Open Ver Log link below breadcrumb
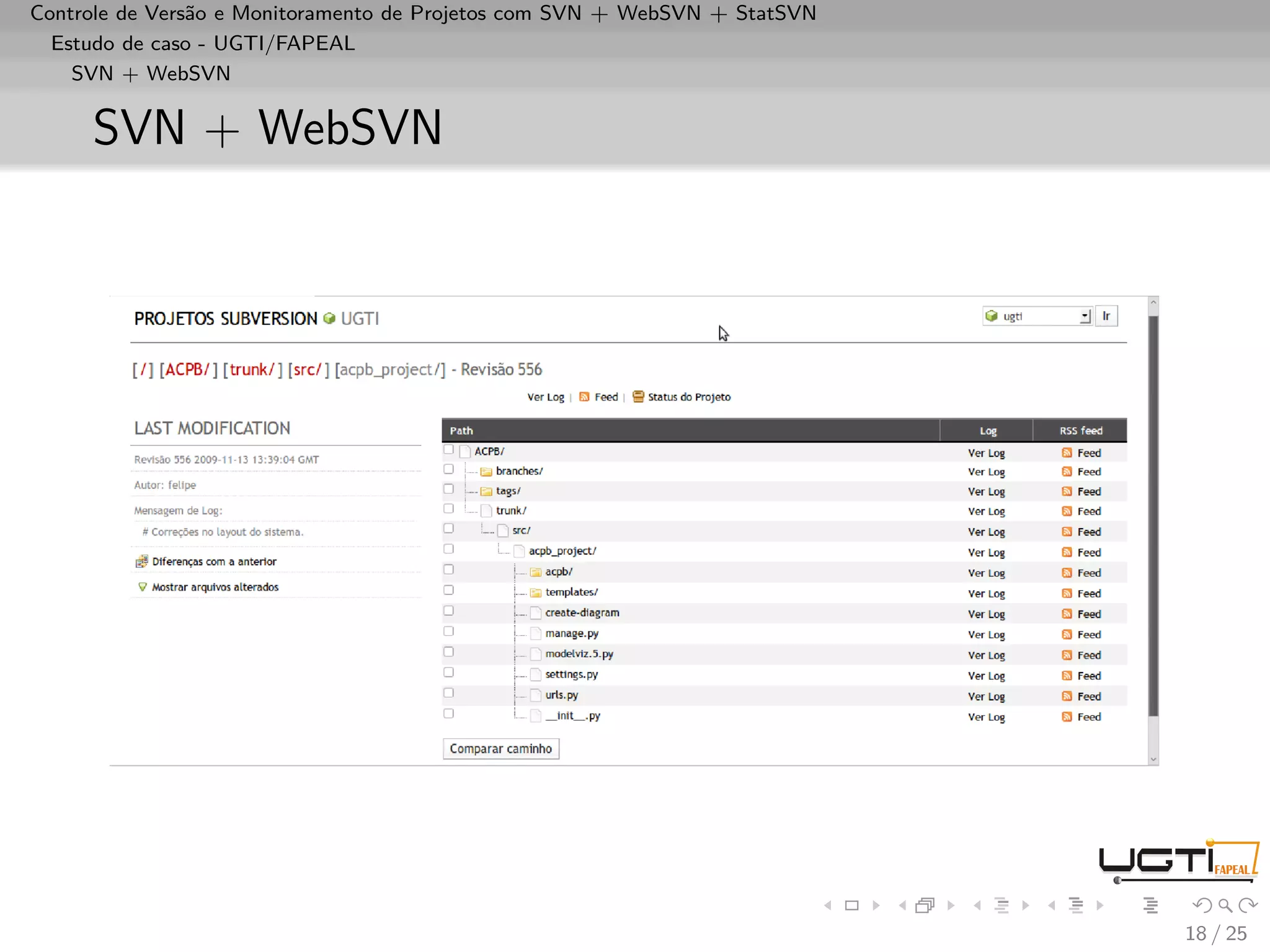This screenshot has height=952, width=1270. pyautogui.click(x=546, y=397)
